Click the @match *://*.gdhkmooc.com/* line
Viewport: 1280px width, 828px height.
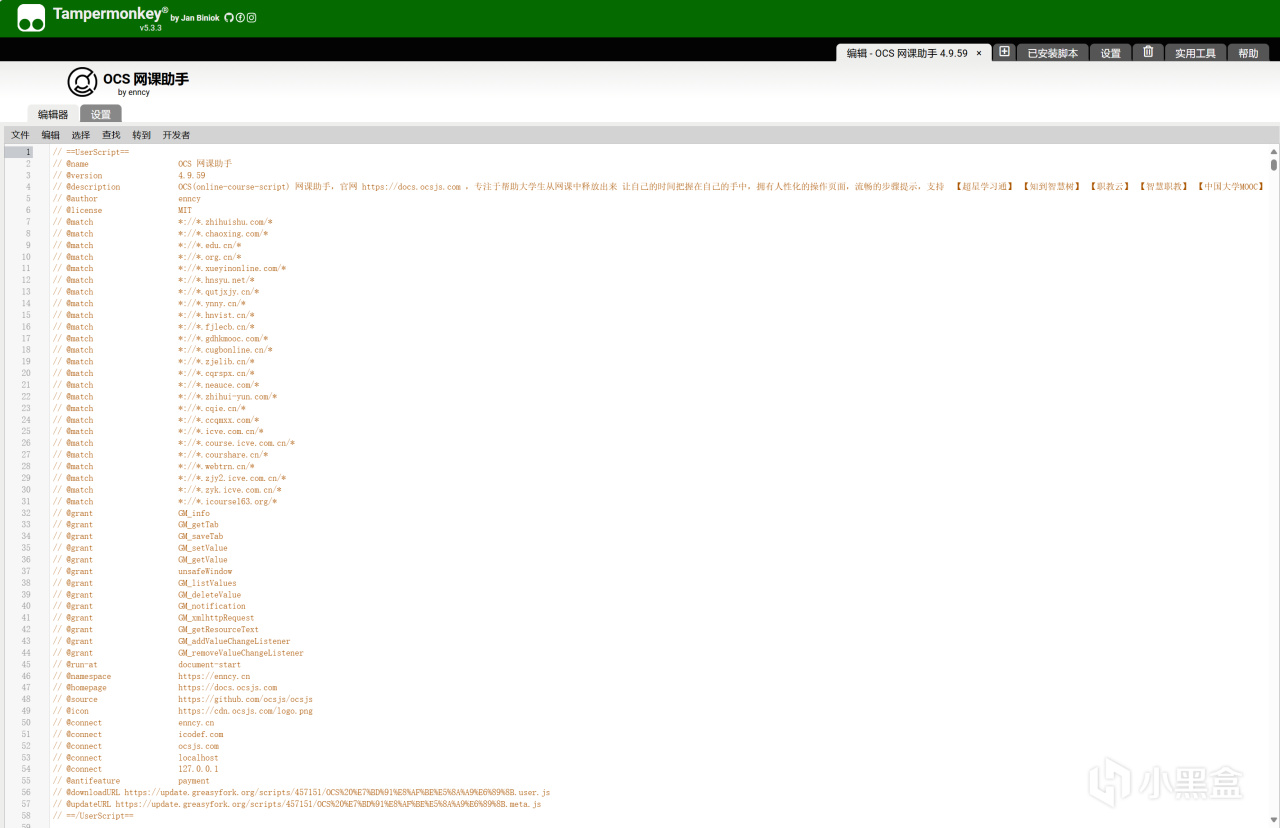click(160, 338)
